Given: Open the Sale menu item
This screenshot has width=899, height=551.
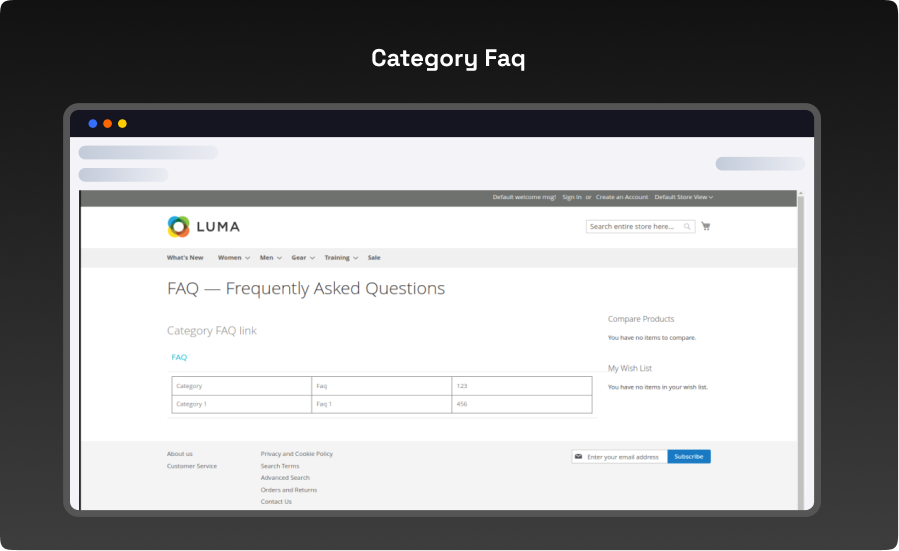Looking at the screenshot, I should pyautogui.click(x=374, y=258).
